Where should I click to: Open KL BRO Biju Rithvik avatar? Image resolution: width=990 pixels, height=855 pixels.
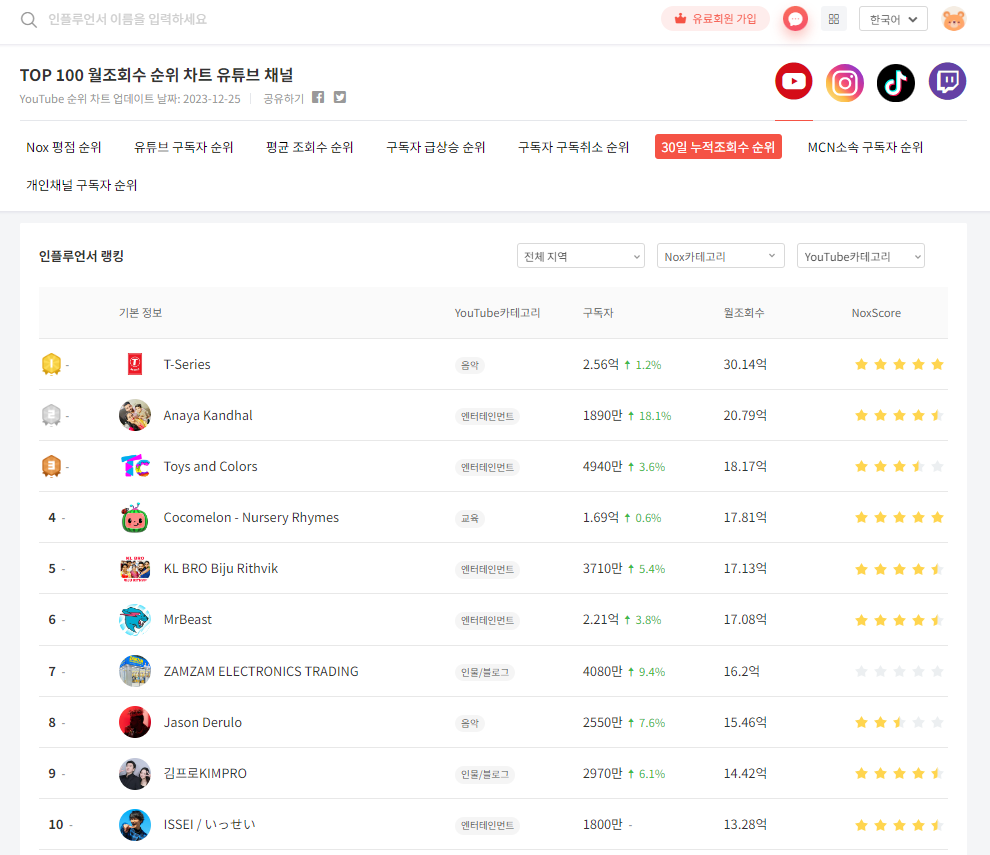135,569
